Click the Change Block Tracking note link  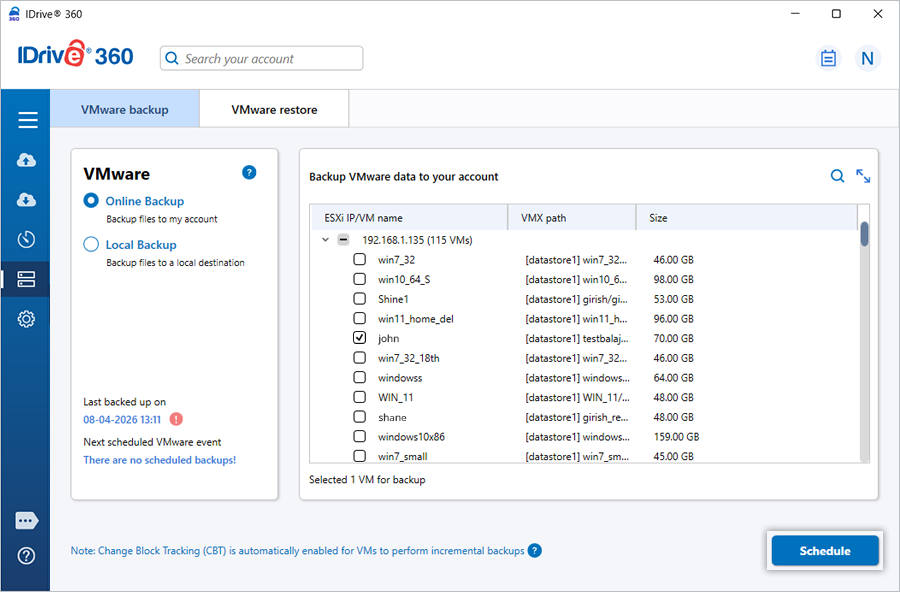(x=297, y=551)
